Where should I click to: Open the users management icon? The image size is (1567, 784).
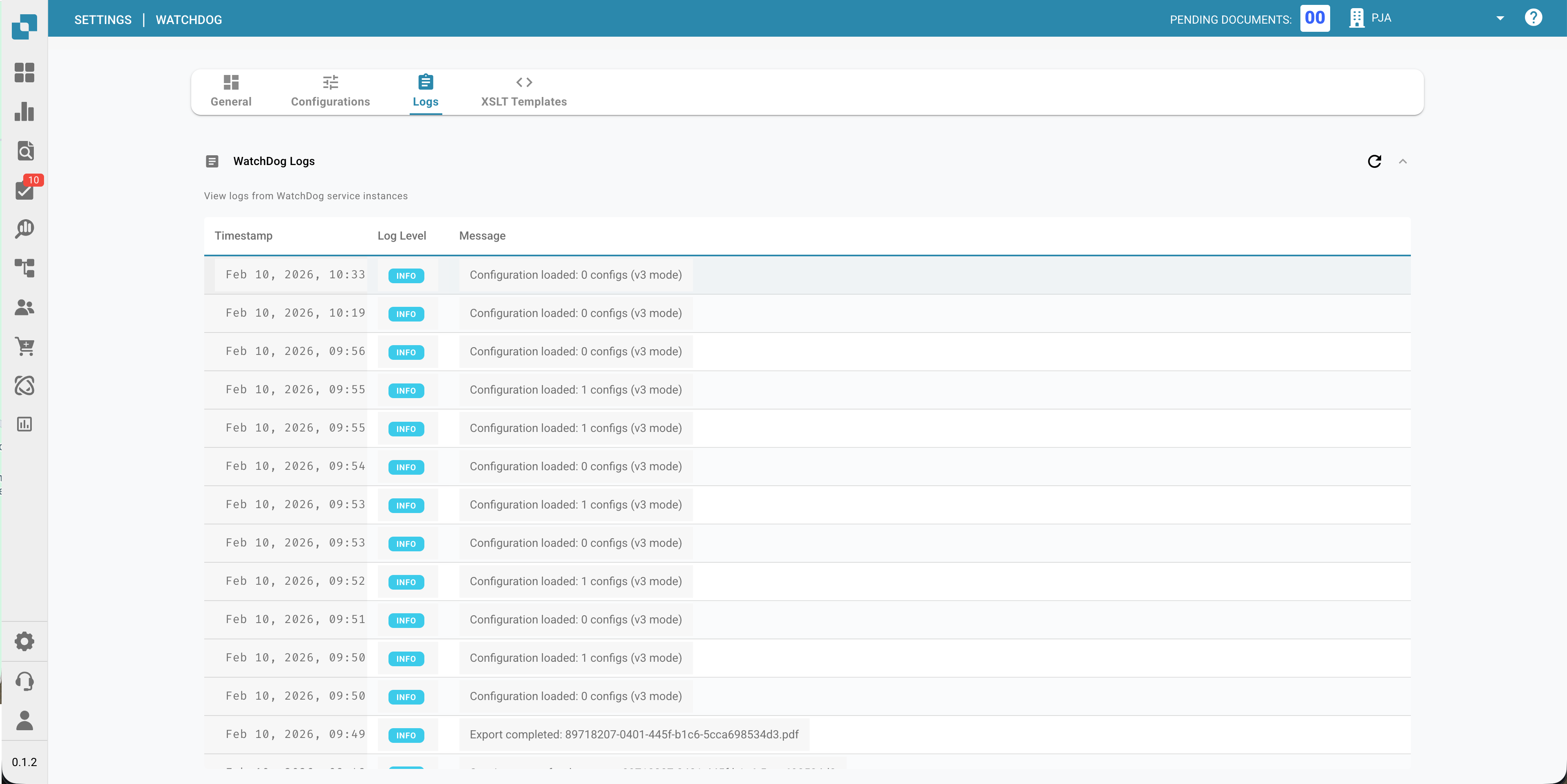click(24, 308)
